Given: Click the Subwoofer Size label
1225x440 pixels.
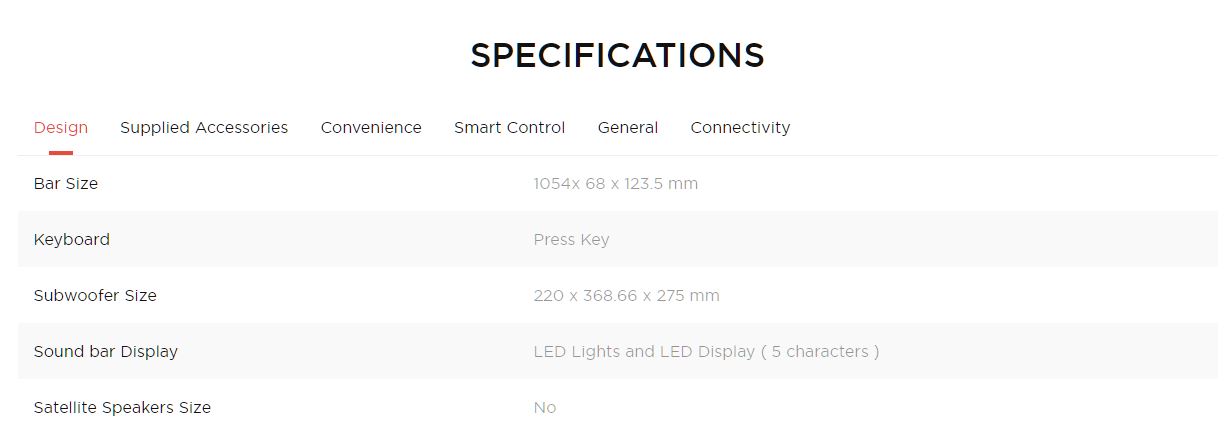Looking at the screenshot, I should pos(95,296).
